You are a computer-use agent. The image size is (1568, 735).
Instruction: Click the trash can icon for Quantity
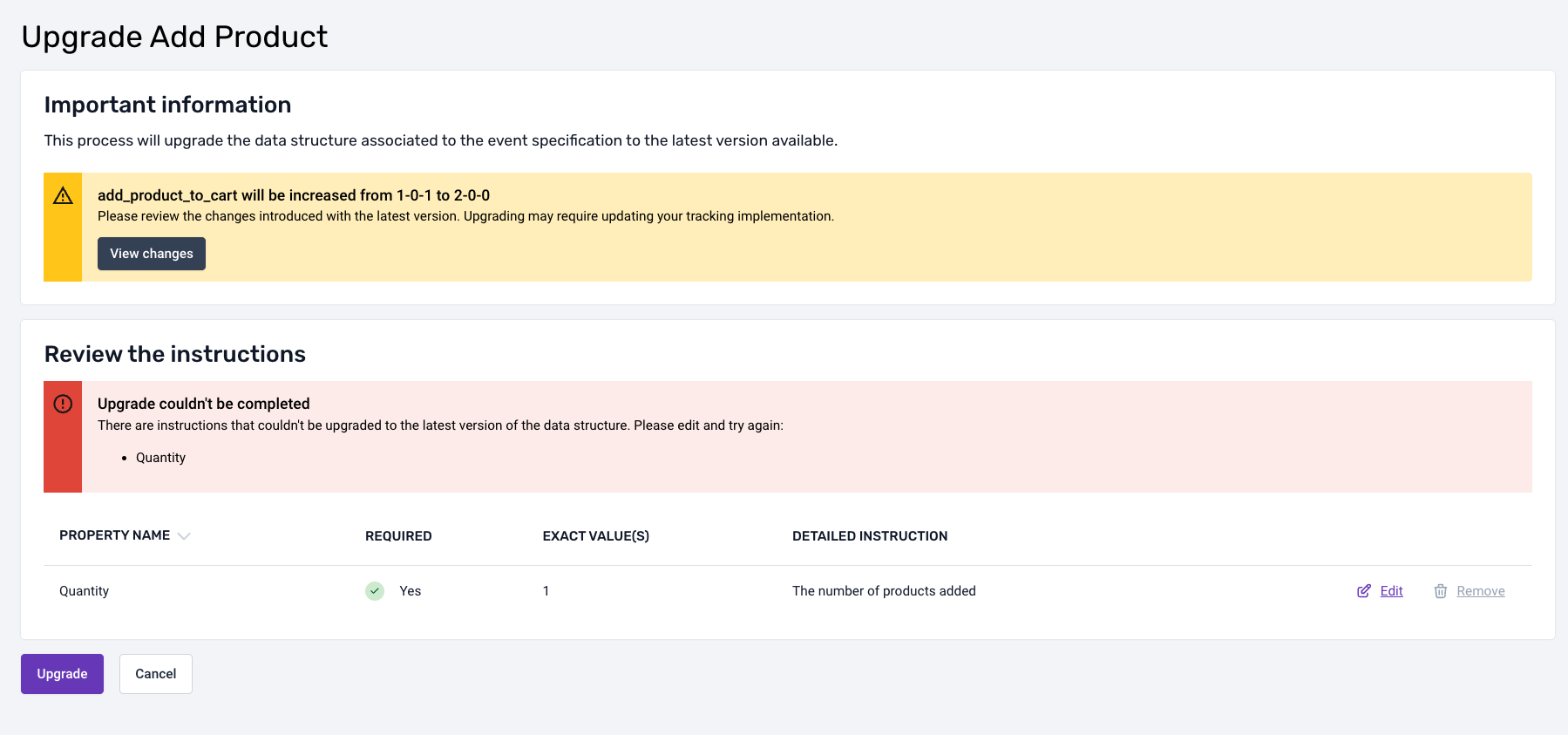click(x=1441, y=591)
